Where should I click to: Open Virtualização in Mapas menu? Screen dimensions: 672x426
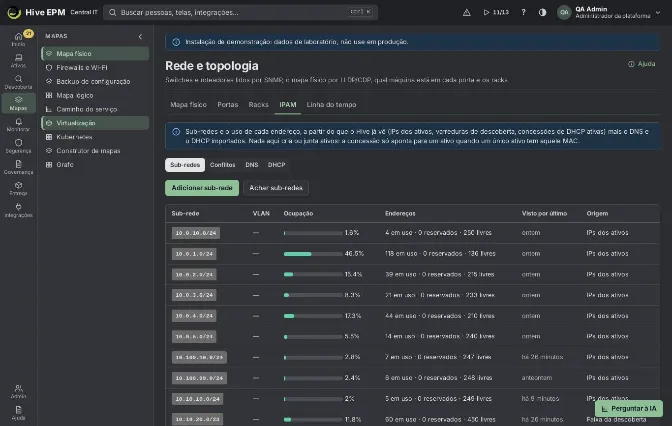95,123
